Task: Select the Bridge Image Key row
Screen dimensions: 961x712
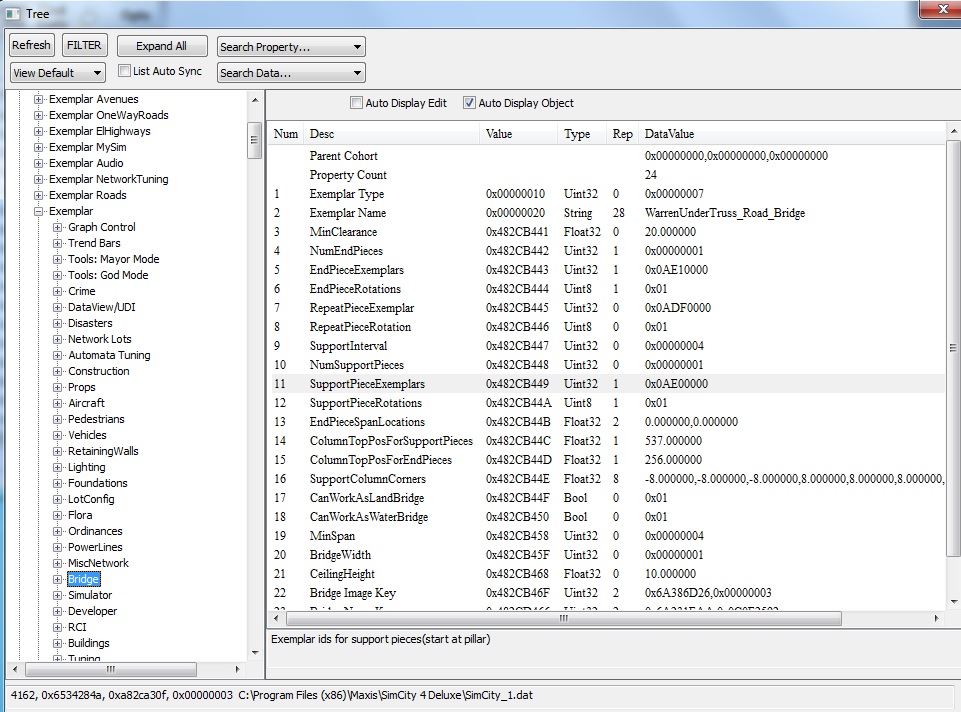Action: pyautogui.click(x=607, y=593)
